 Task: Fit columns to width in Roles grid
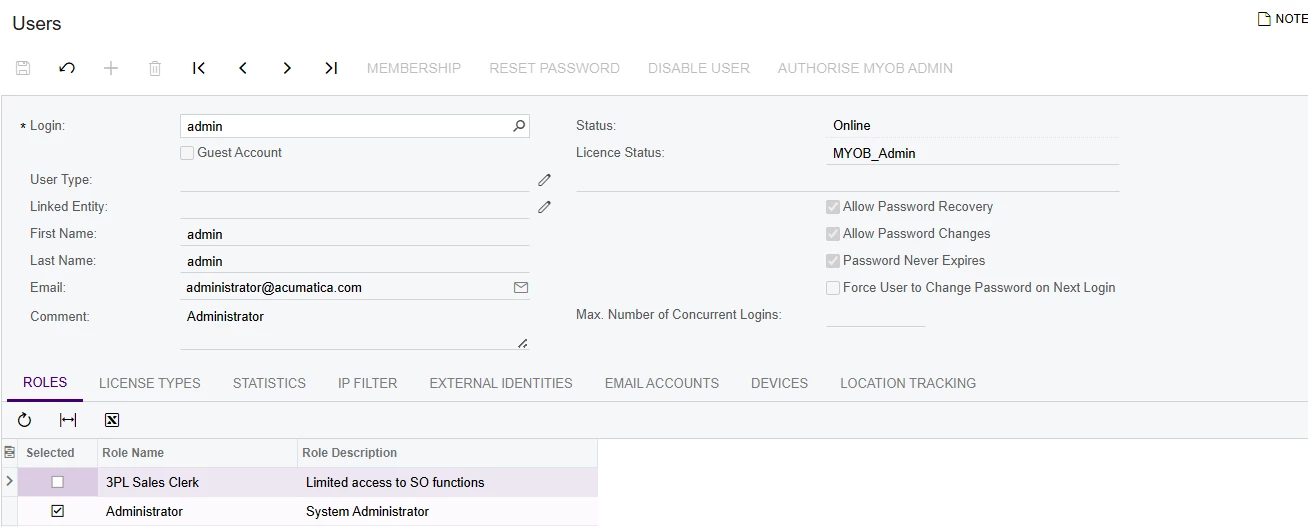click(68, 420)
